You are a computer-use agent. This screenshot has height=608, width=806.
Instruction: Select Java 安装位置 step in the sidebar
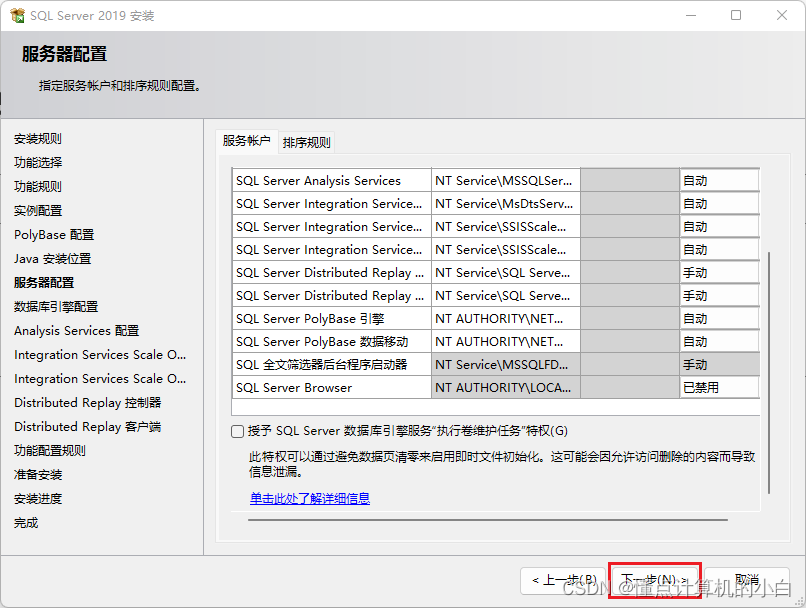tap(52, 259)
